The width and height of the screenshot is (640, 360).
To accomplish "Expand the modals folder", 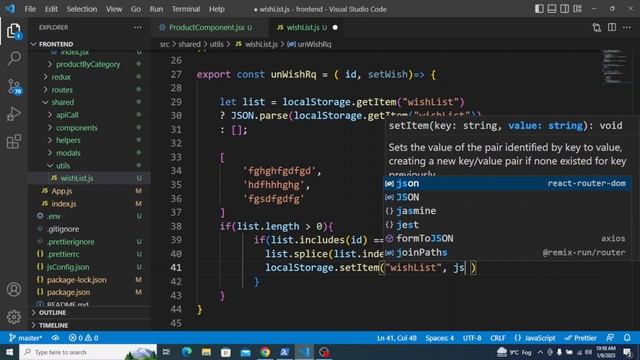I will click(68, 153).
